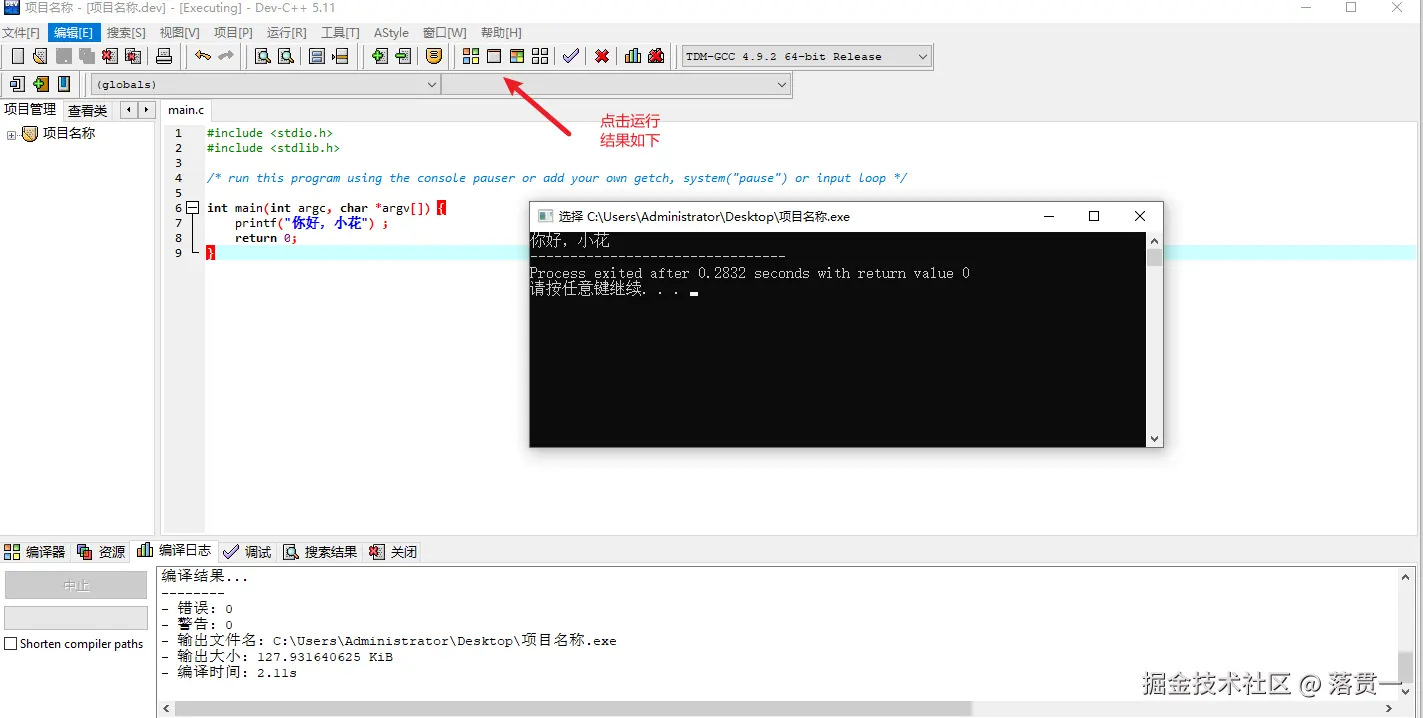
Task: Click the Insert icon in the second toolbar row
Action: (17, 84)
